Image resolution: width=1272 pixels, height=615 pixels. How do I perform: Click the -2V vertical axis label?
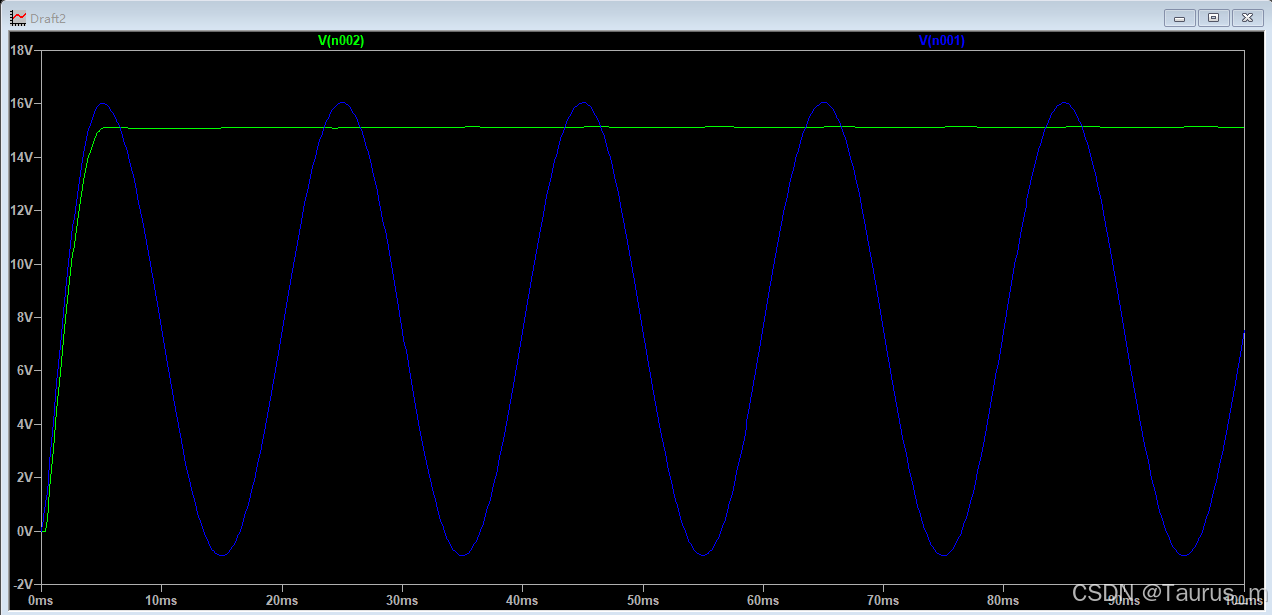[x=23, y=584]
